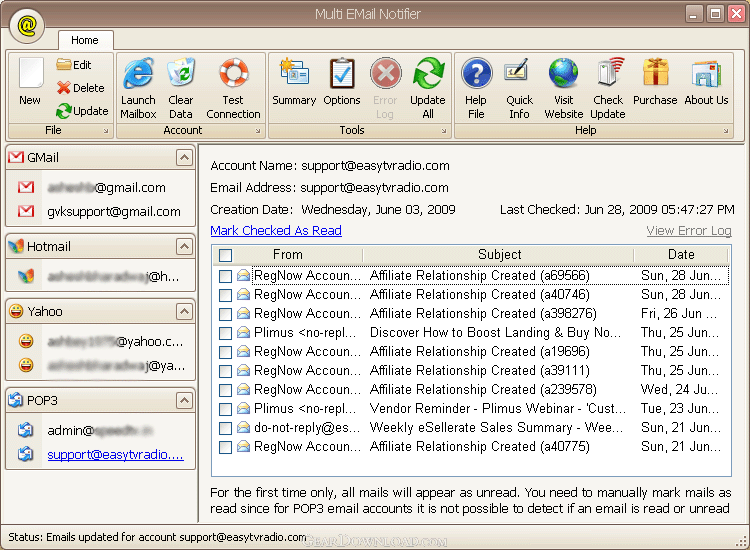Image resolution: width=750 pixels, height=550 pixels.
Task: Click Edit account in the File group
Action: pos(73,65)
